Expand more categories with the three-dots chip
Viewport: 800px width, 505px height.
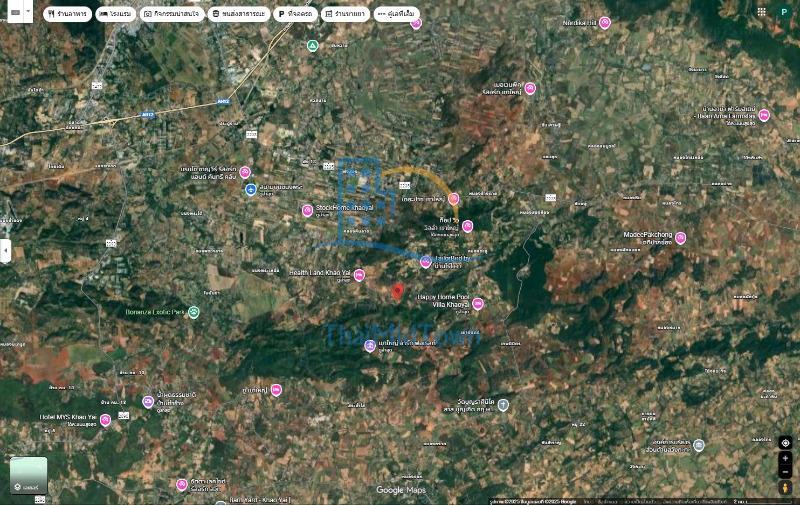click(x=396, y=14)
